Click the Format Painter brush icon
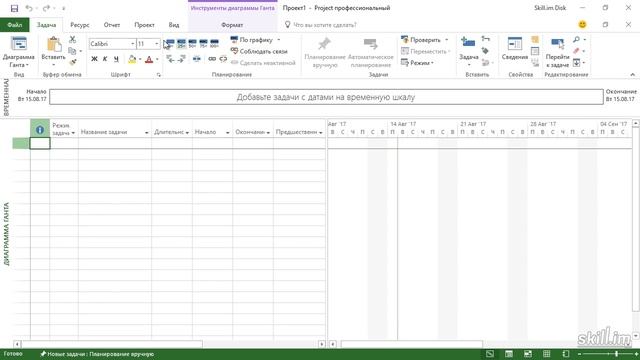Image resolution: width=640 pixels, height=360 pixels. click(73, 62)
